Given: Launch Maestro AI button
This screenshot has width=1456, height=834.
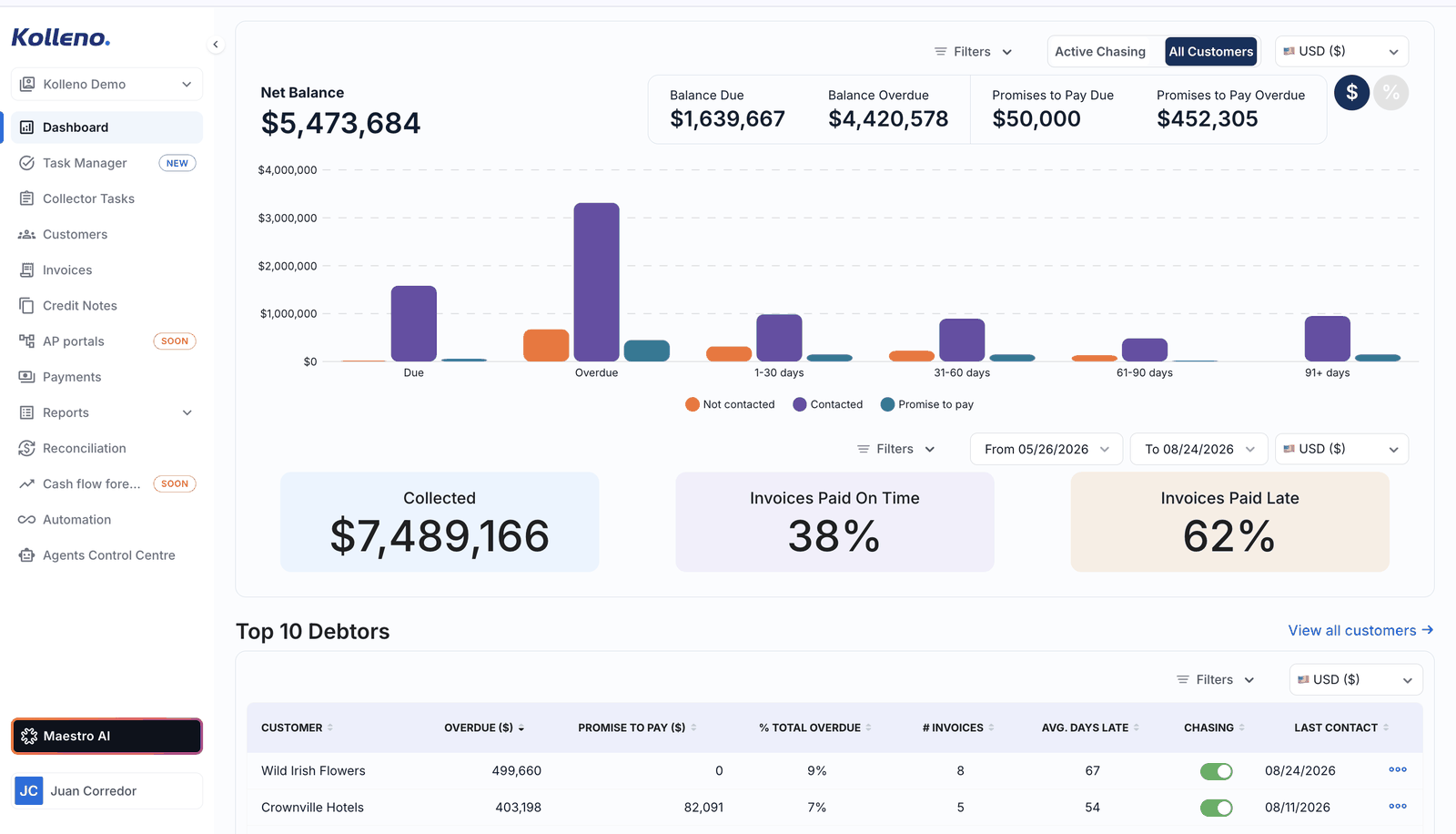Looking at the screenshot, I should pyautogui.click(x=106, y=737).
